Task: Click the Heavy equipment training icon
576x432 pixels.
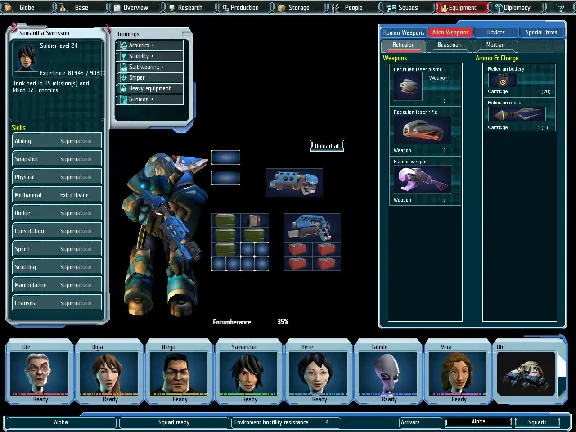Action: [x=124, y=89]
